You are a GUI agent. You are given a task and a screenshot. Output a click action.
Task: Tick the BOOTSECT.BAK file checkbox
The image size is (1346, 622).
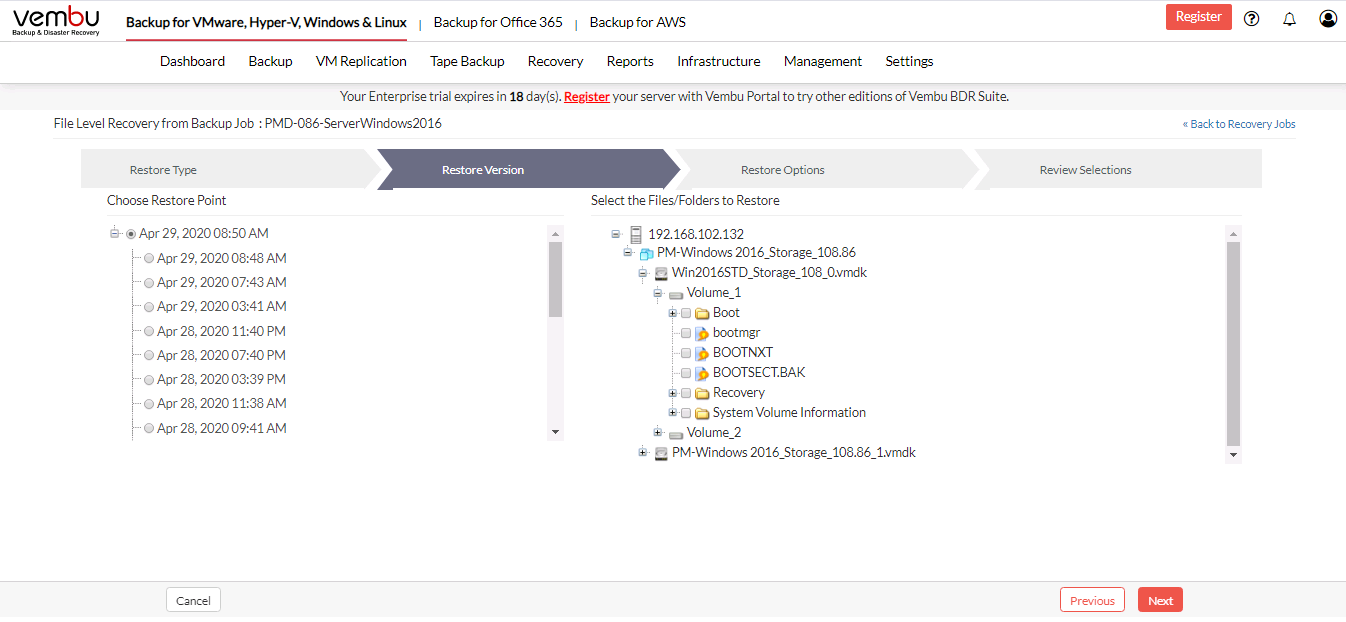686,373
